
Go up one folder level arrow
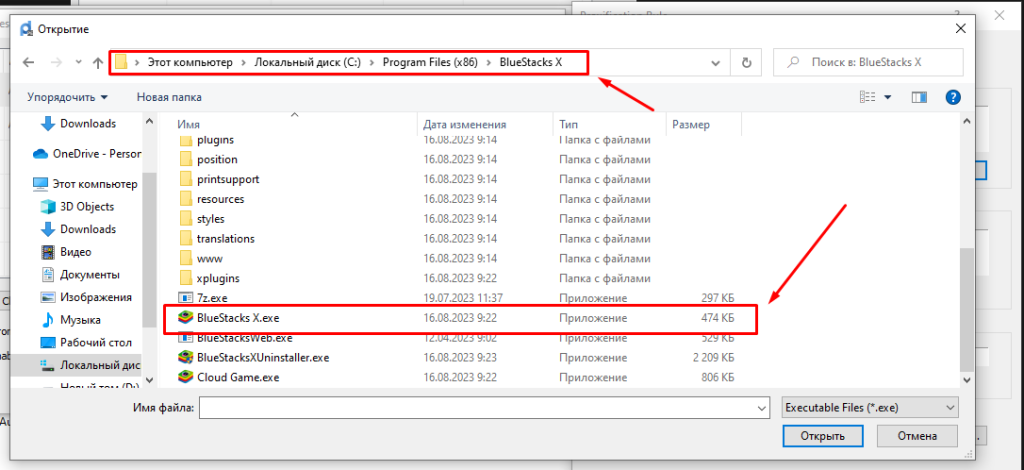98,63
